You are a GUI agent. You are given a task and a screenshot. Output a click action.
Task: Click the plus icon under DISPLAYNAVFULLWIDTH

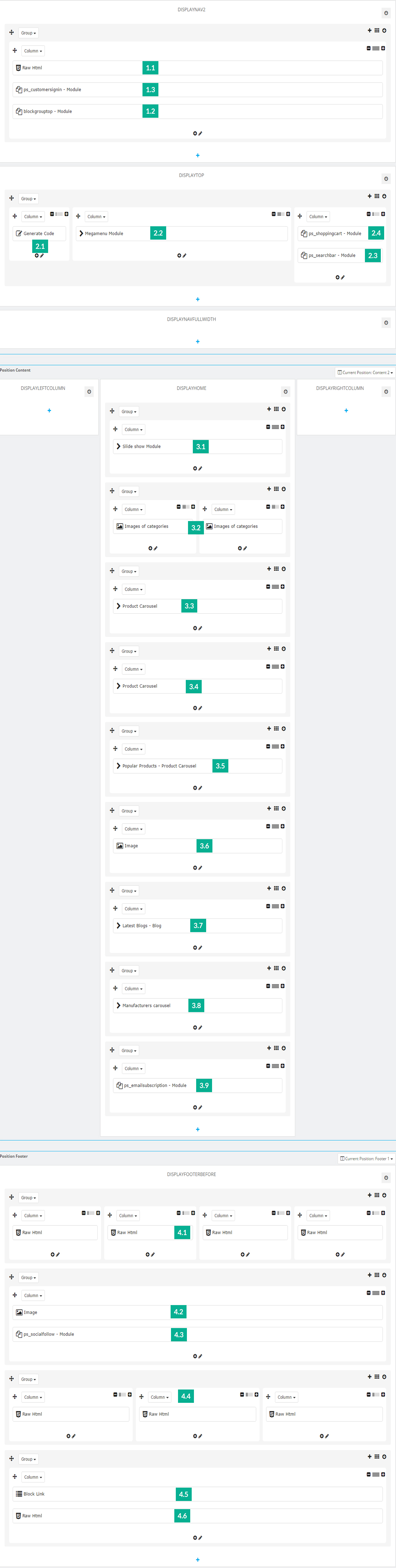point(198,341)
